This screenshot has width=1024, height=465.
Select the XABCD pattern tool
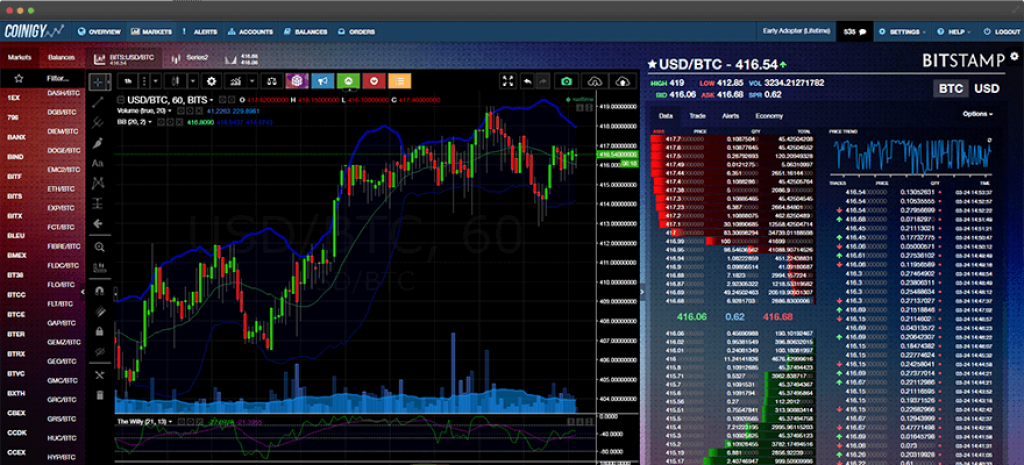[99, 183]
